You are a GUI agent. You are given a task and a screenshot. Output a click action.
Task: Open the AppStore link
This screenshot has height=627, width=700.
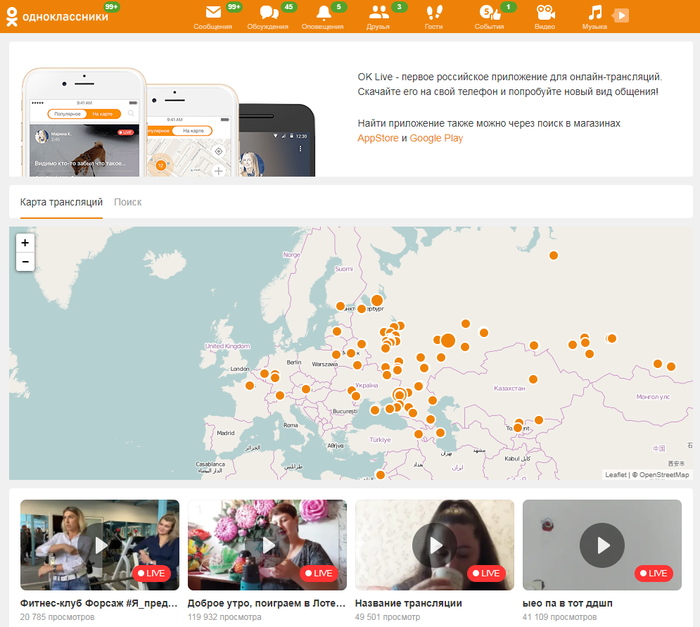click(x=377, y=138)
